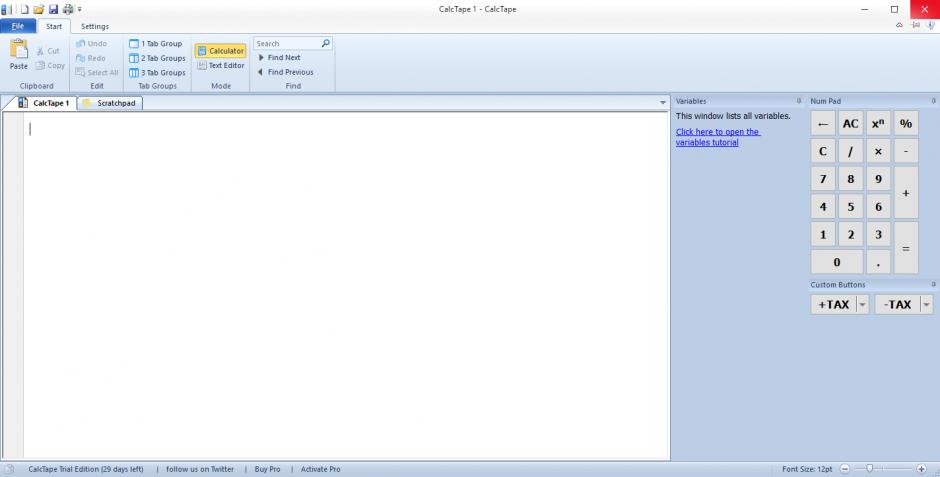
Task: Click the x to the n power key
Action: click(x=878, y=123)
